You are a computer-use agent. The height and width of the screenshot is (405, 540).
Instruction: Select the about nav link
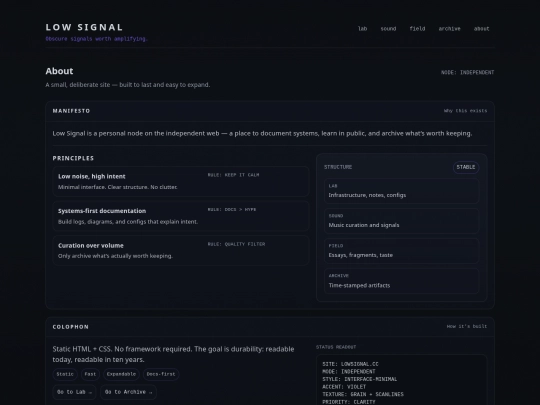481,29
